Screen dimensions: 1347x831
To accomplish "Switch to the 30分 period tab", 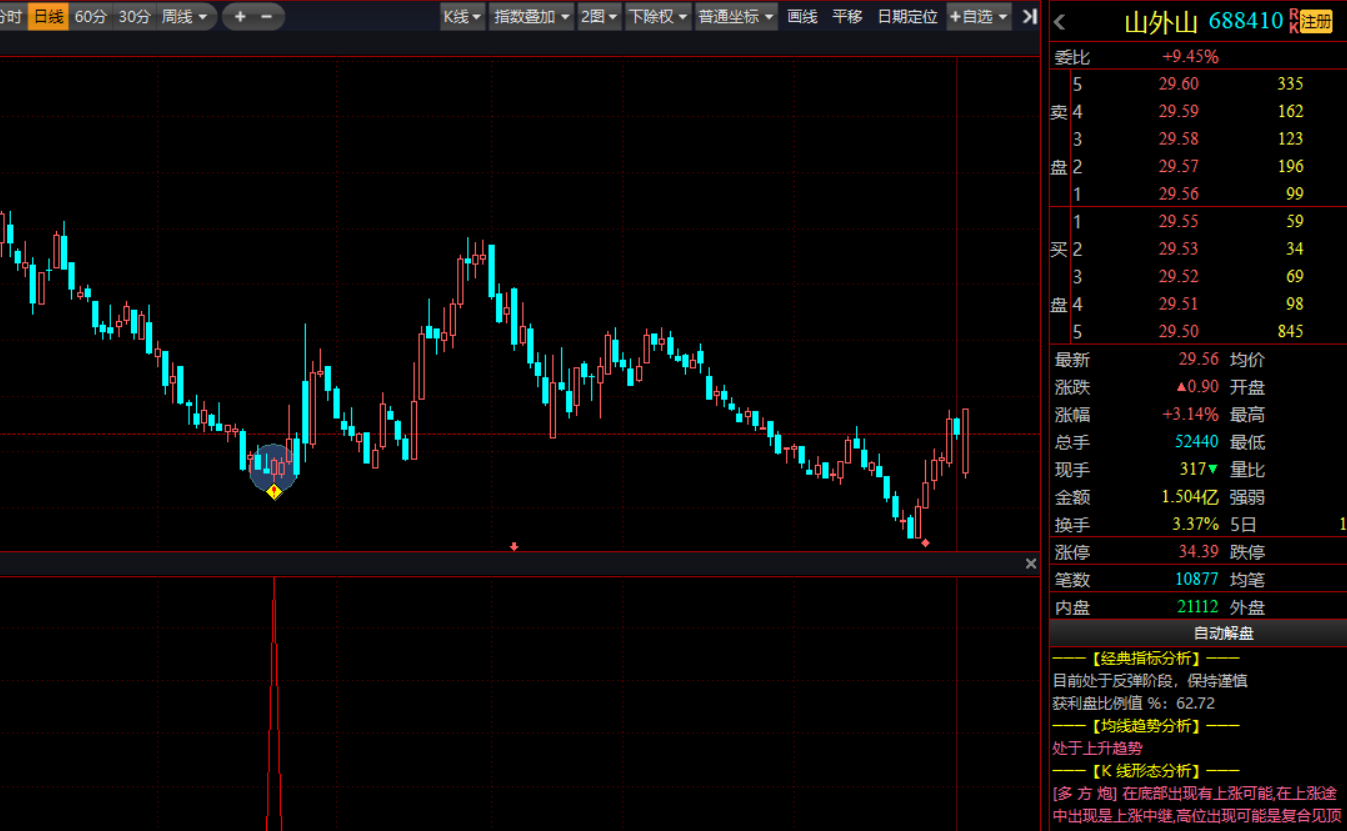I will coord(134,16).
